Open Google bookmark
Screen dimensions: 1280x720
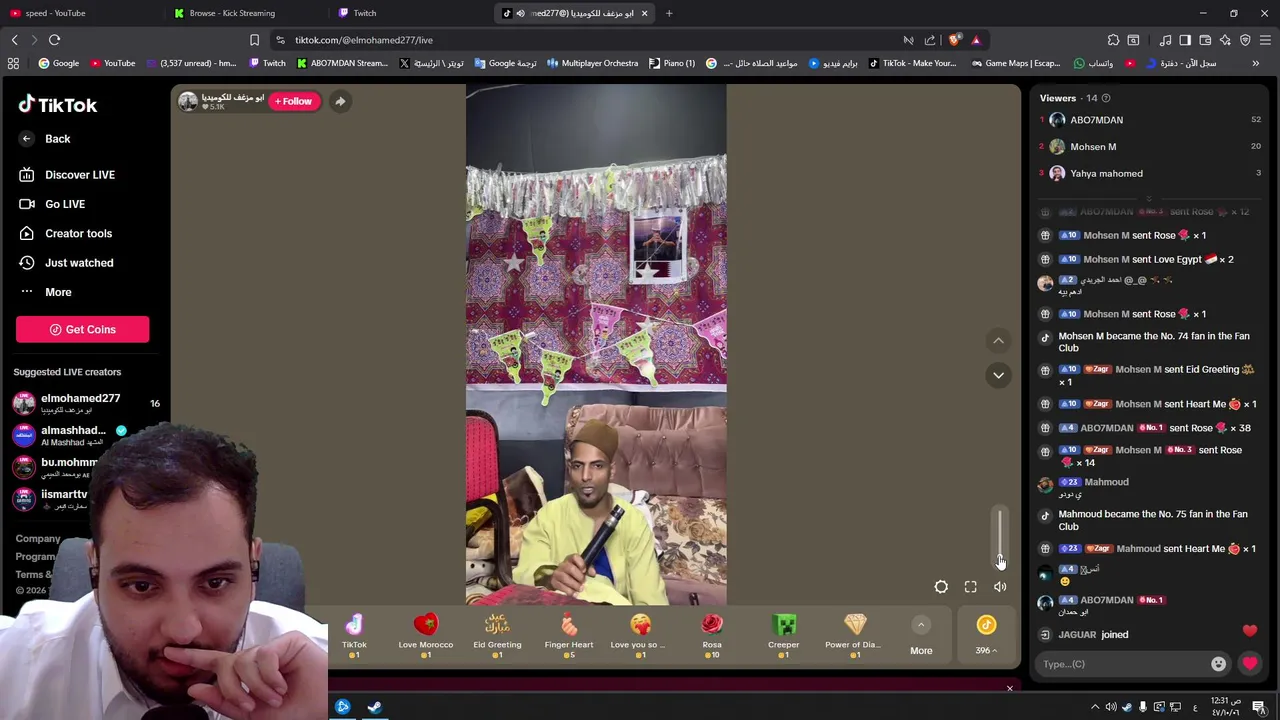pos(59,63)
